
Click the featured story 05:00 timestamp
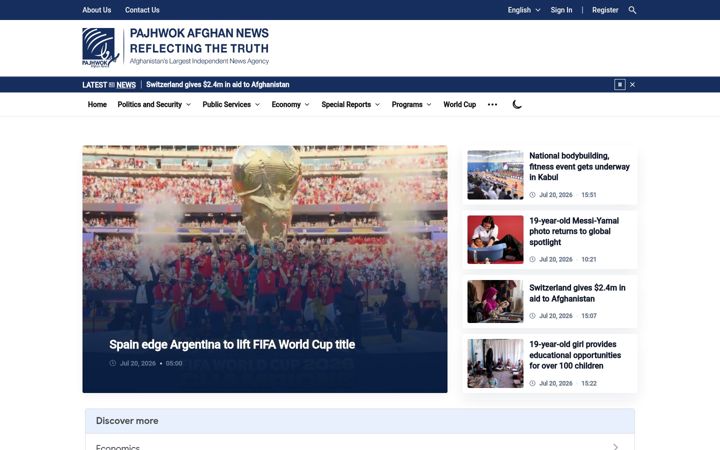pos(174,363)
